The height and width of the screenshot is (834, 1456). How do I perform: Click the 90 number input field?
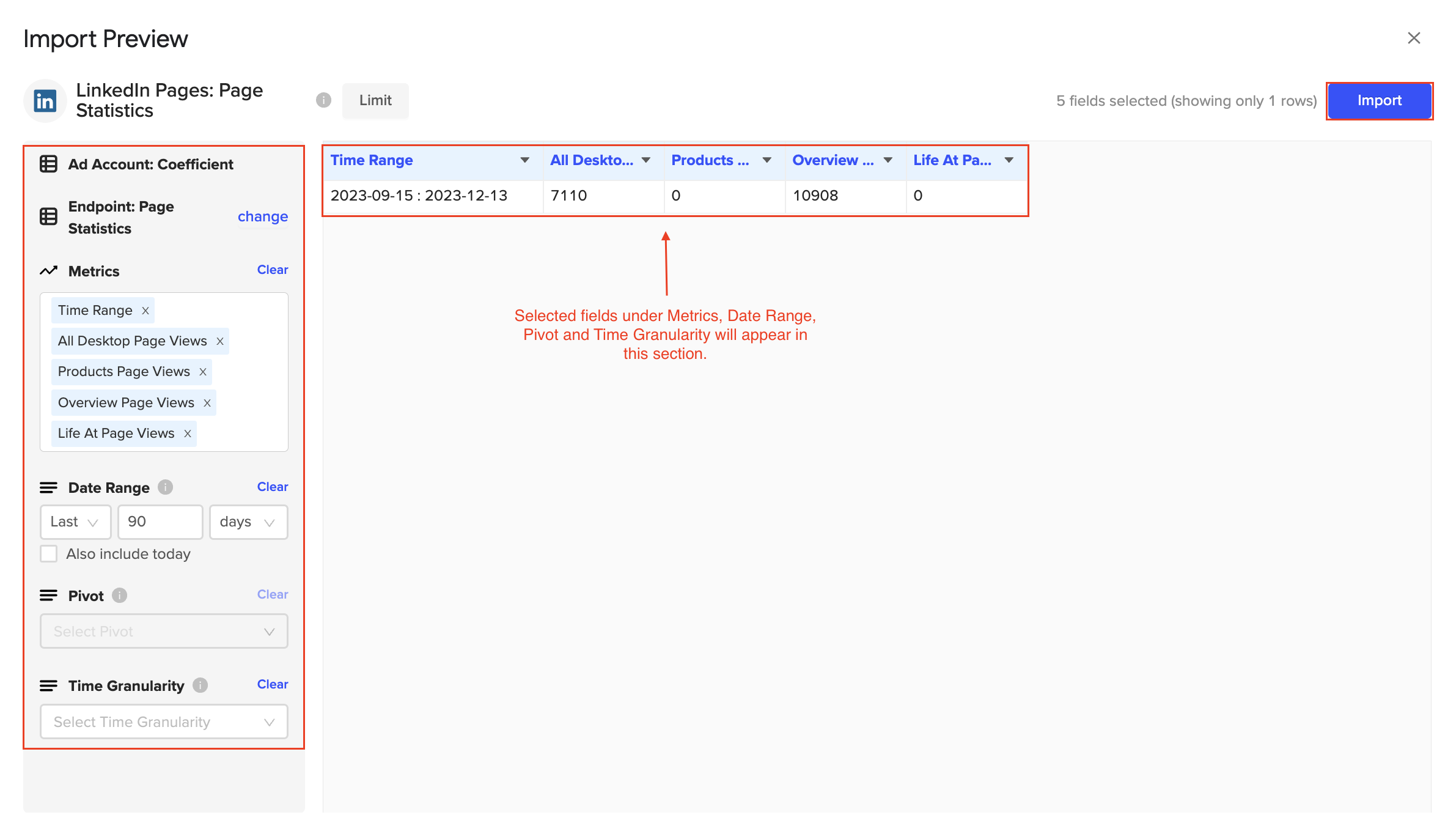(160, 522)
